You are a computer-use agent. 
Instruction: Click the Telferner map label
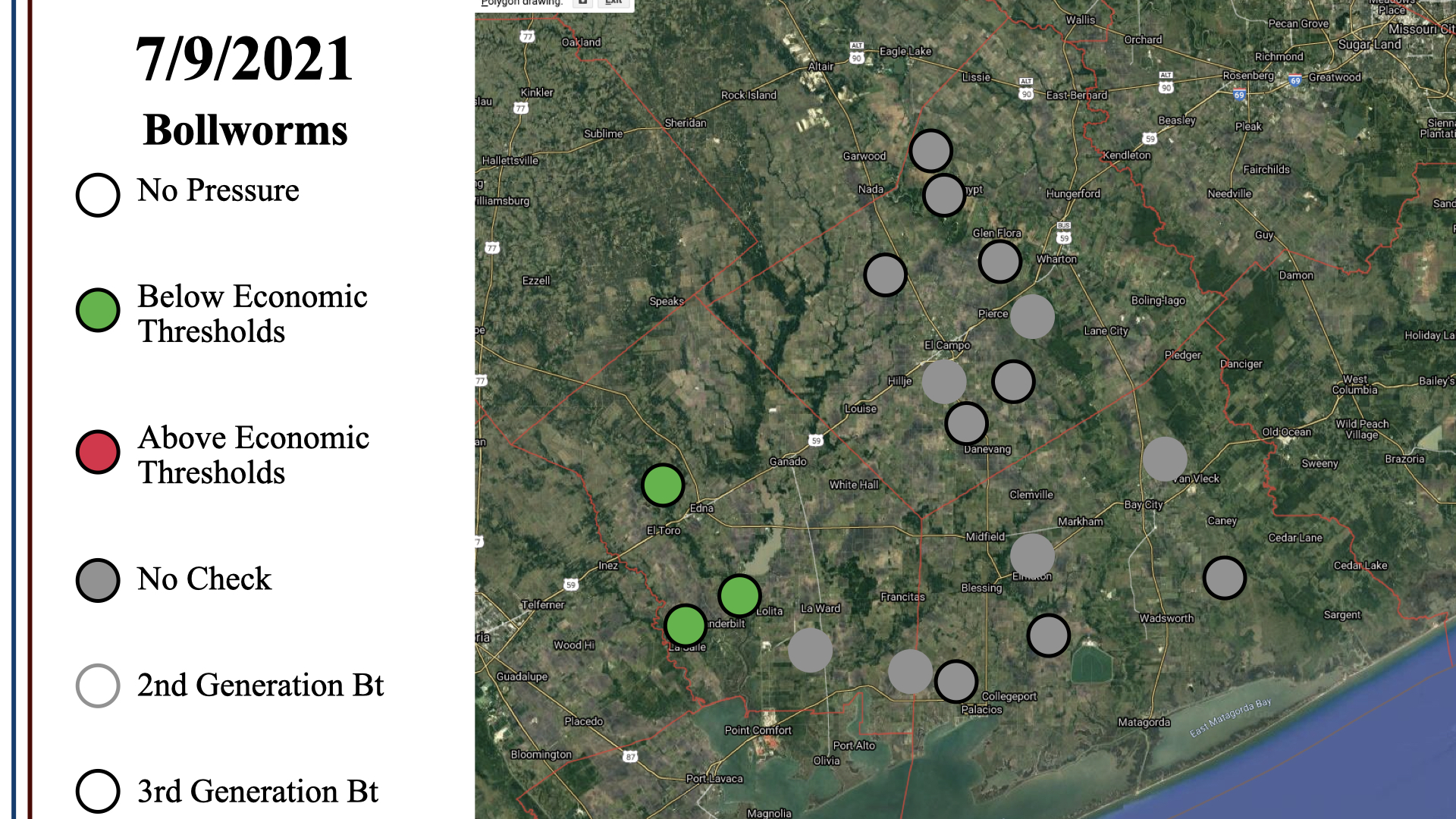coord(543,605)
